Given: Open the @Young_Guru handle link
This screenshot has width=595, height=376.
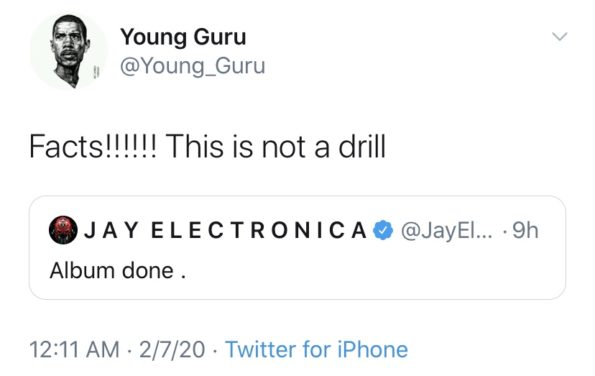Looking at the screenshot, I should [192, 66].
